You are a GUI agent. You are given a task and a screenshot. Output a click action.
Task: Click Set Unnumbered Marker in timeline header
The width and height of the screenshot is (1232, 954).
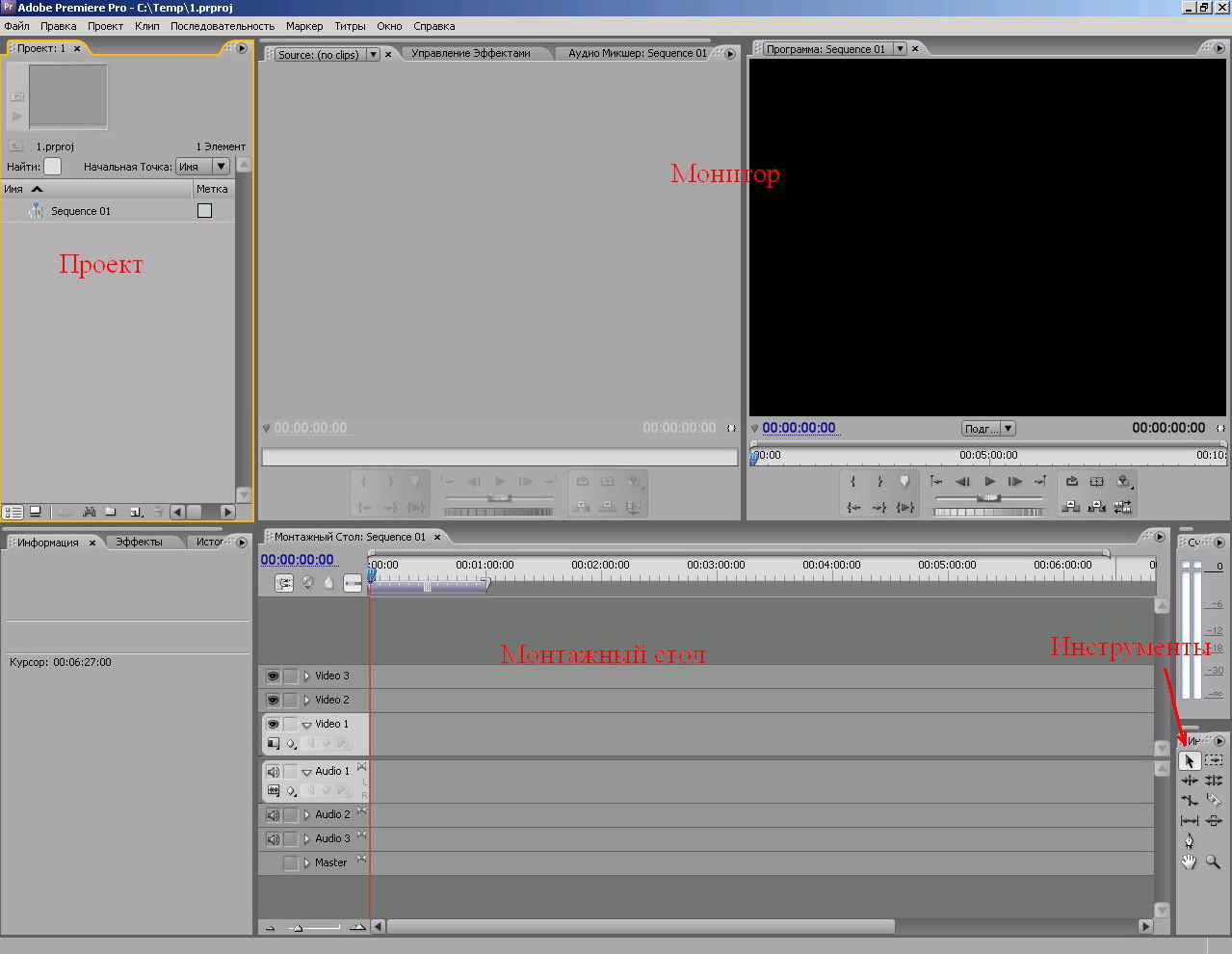328,583
